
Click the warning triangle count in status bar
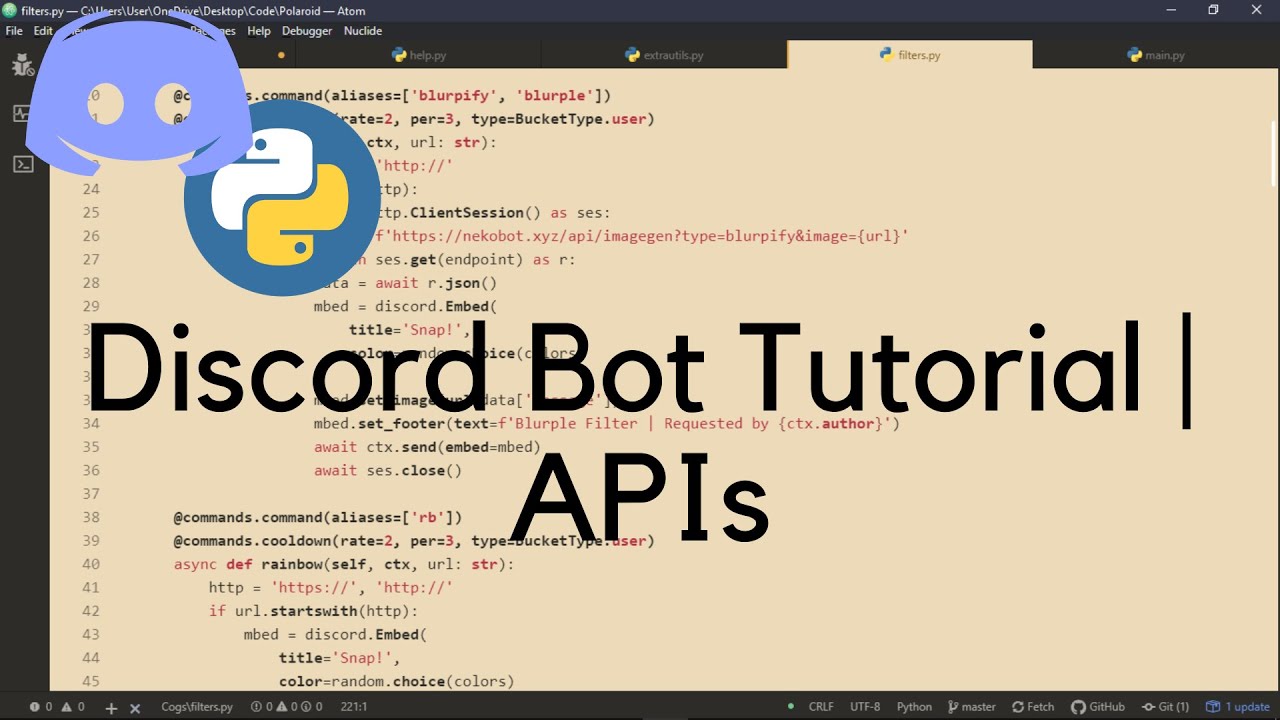[x=73, y=707]
